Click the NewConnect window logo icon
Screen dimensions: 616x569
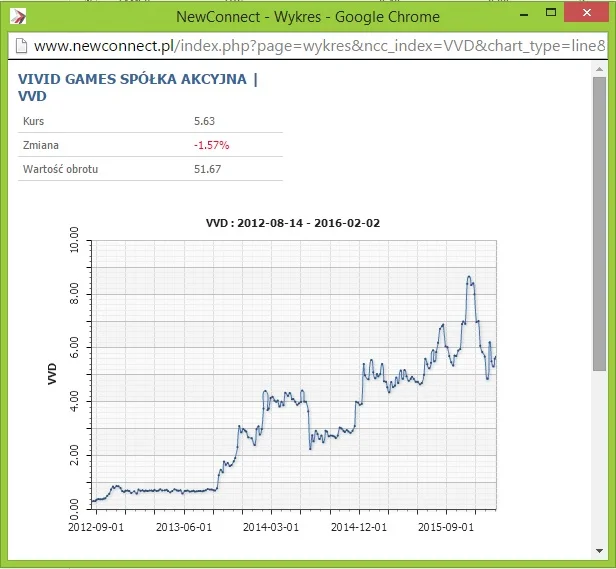coord(18,16)
